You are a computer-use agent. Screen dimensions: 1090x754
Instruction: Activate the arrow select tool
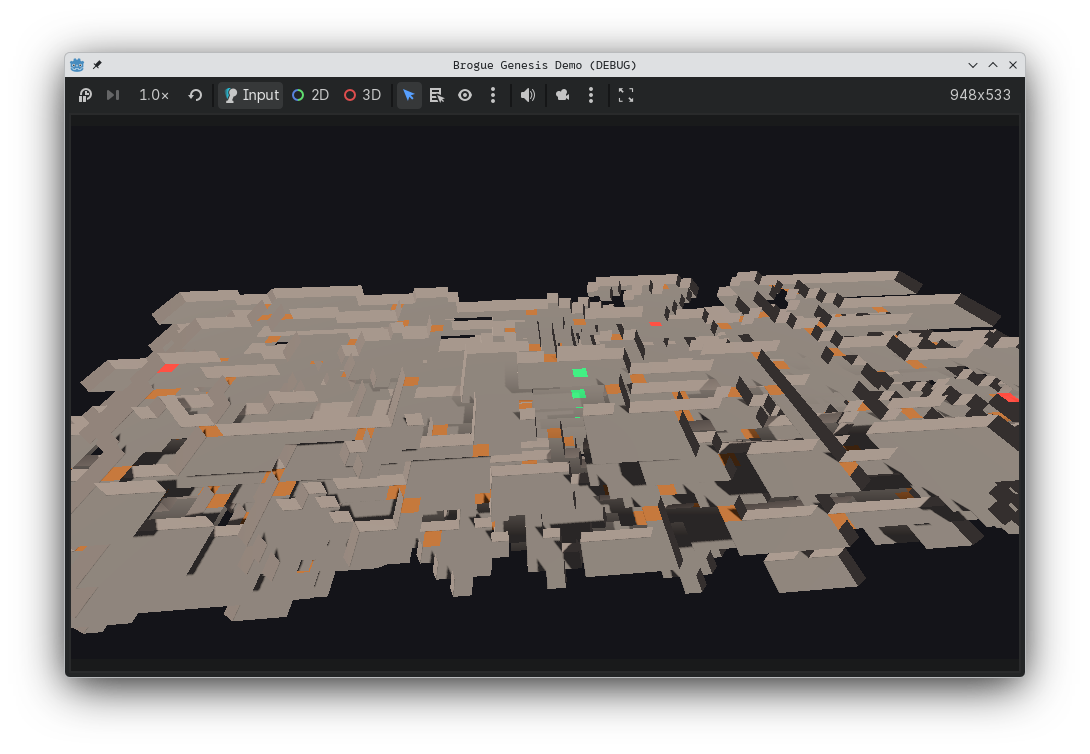click(x=409, y=95)
